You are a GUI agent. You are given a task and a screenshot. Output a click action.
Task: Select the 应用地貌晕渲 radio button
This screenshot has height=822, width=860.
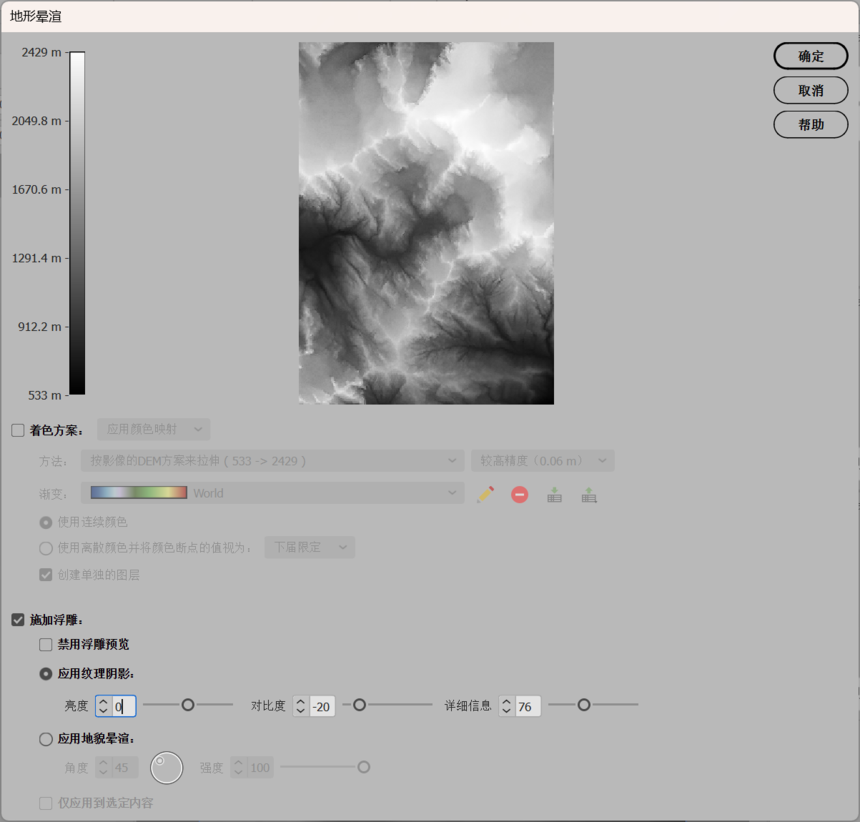pos(46,739)
